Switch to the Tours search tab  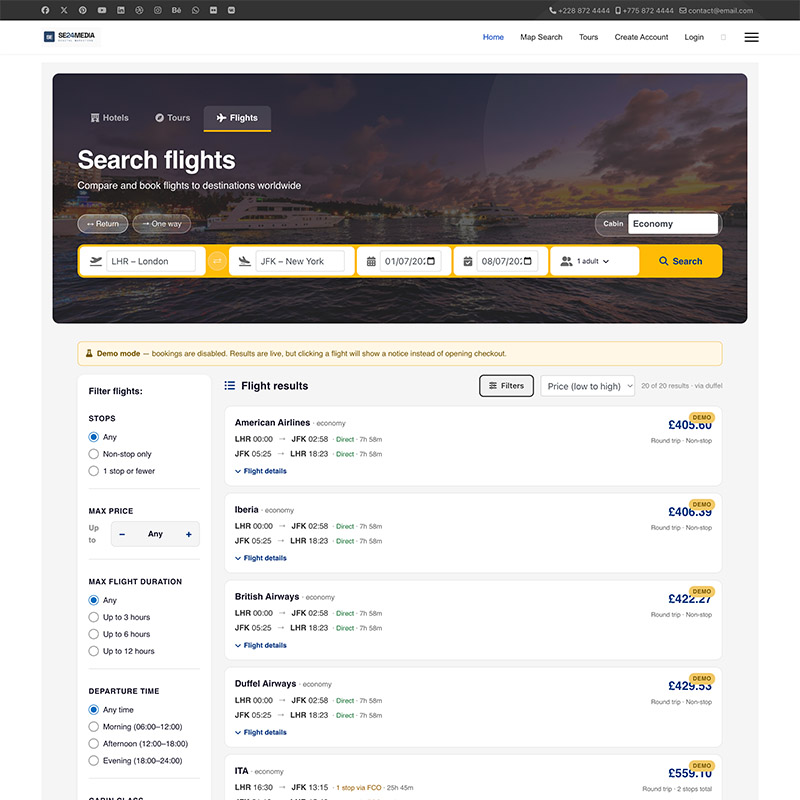172,118
